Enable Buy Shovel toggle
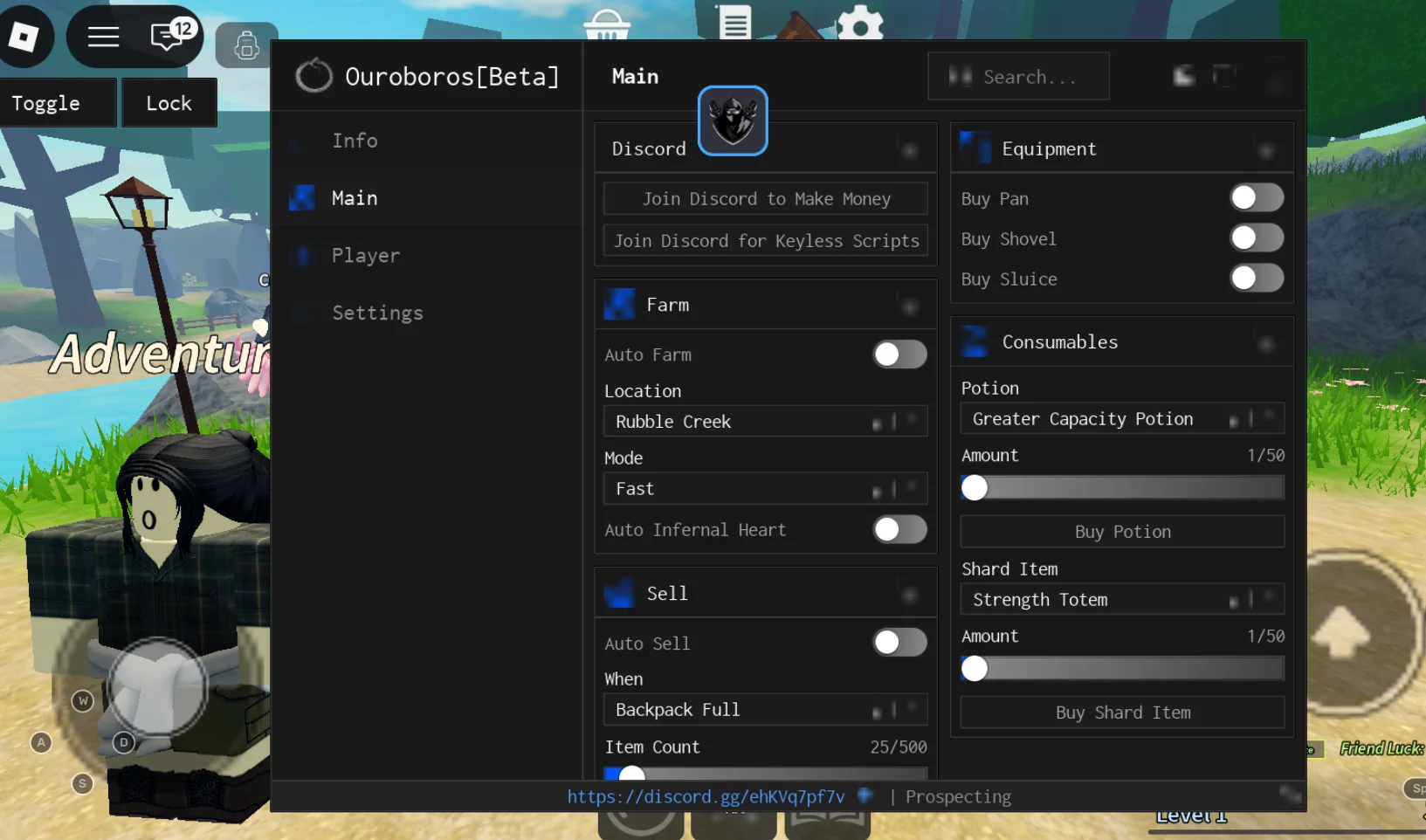The width and height of the screenshot is (1426, 840). [1257, 238]
